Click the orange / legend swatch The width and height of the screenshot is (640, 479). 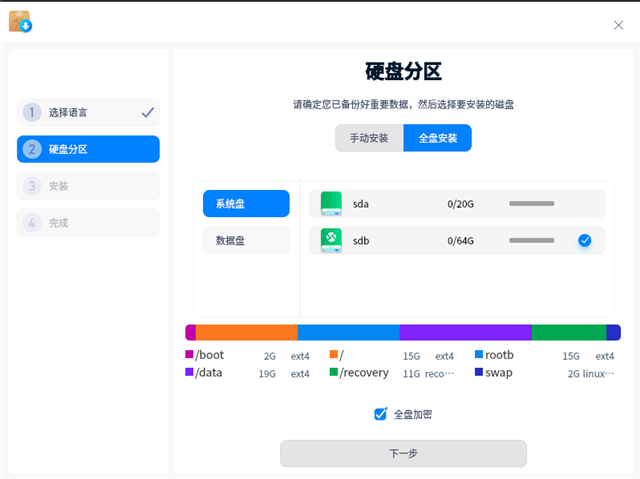tap(333, 354)
